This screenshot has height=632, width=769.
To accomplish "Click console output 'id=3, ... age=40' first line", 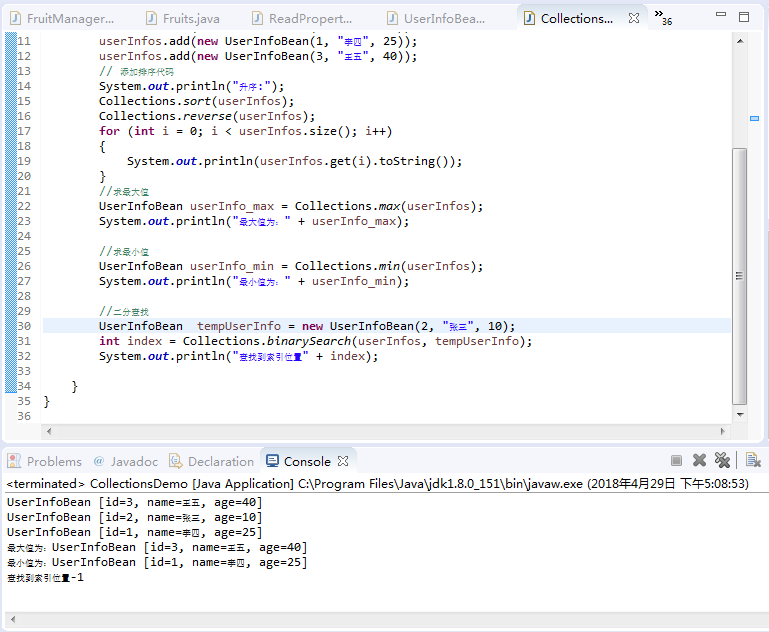I will pos(135,503).
